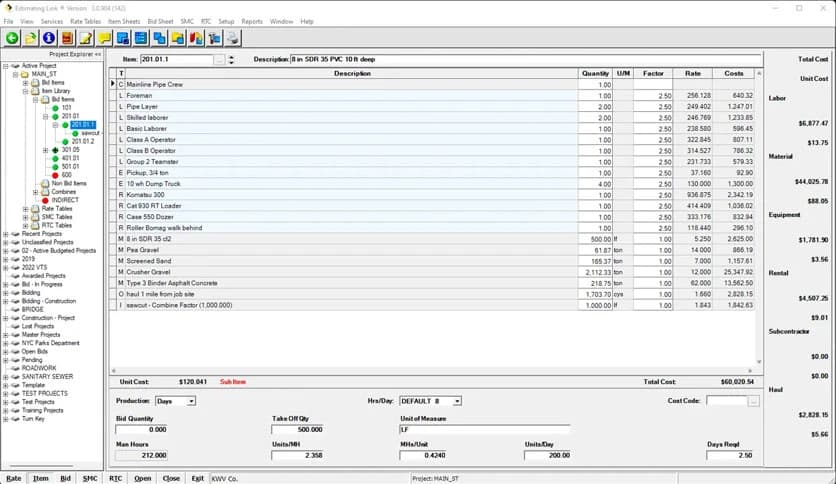Select the NYC Parks Department project group

pos(50,343)
